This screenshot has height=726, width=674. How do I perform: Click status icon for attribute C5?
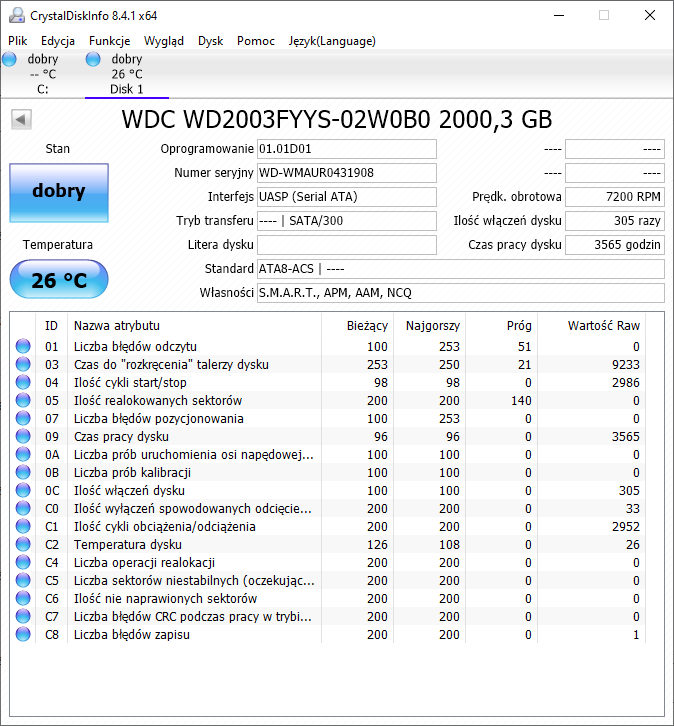pyautogui.click(x=23, y=580)
